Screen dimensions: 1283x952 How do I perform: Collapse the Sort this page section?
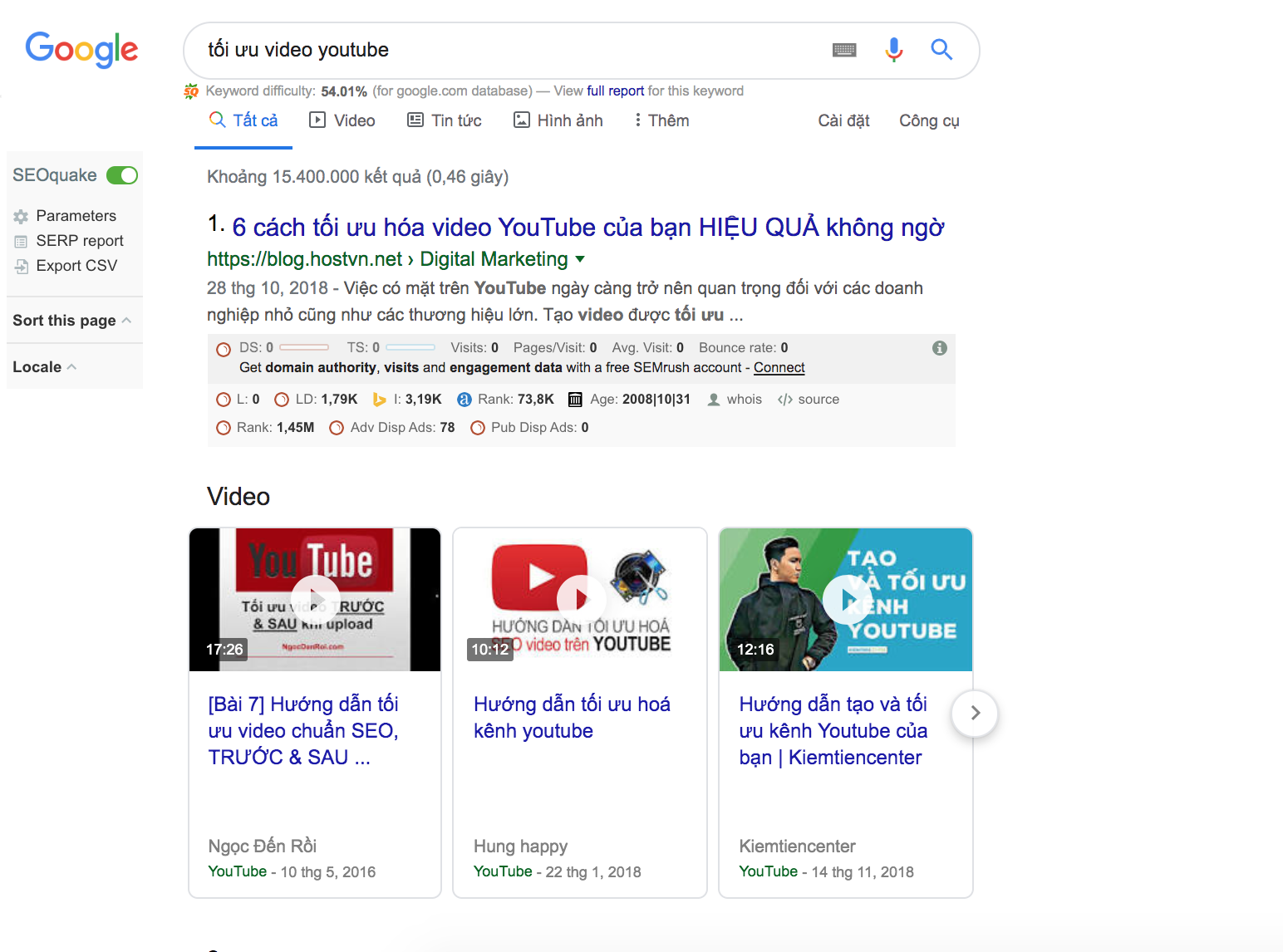click(126, 321)
